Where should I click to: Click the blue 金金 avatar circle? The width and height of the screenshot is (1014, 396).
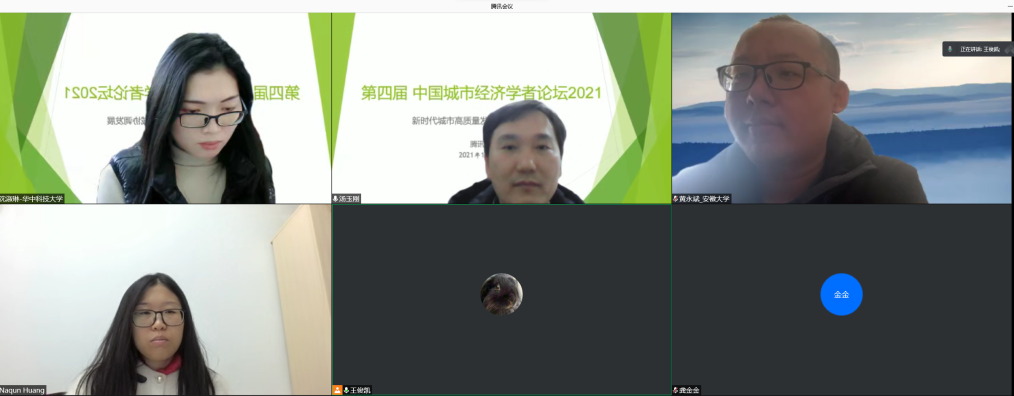click(841, 294)
